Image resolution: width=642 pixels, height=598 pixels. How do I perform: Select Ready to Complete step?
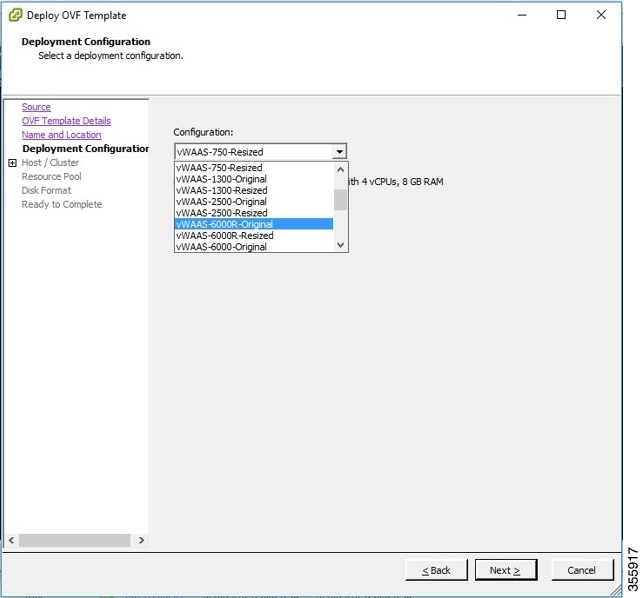tap(61, 204)
